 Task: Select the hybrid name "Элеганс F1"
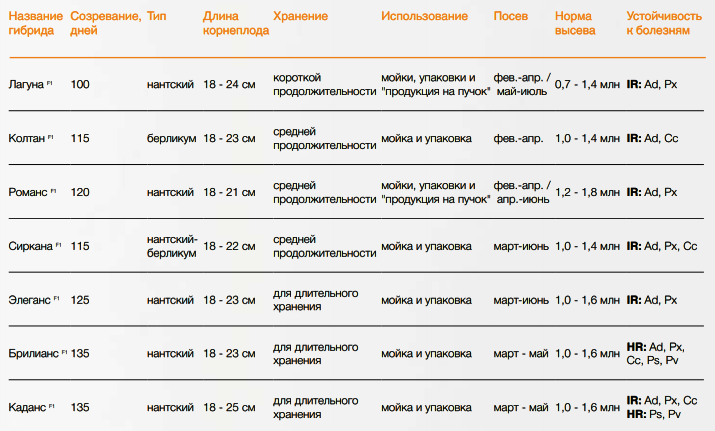[x=34, y=300]
